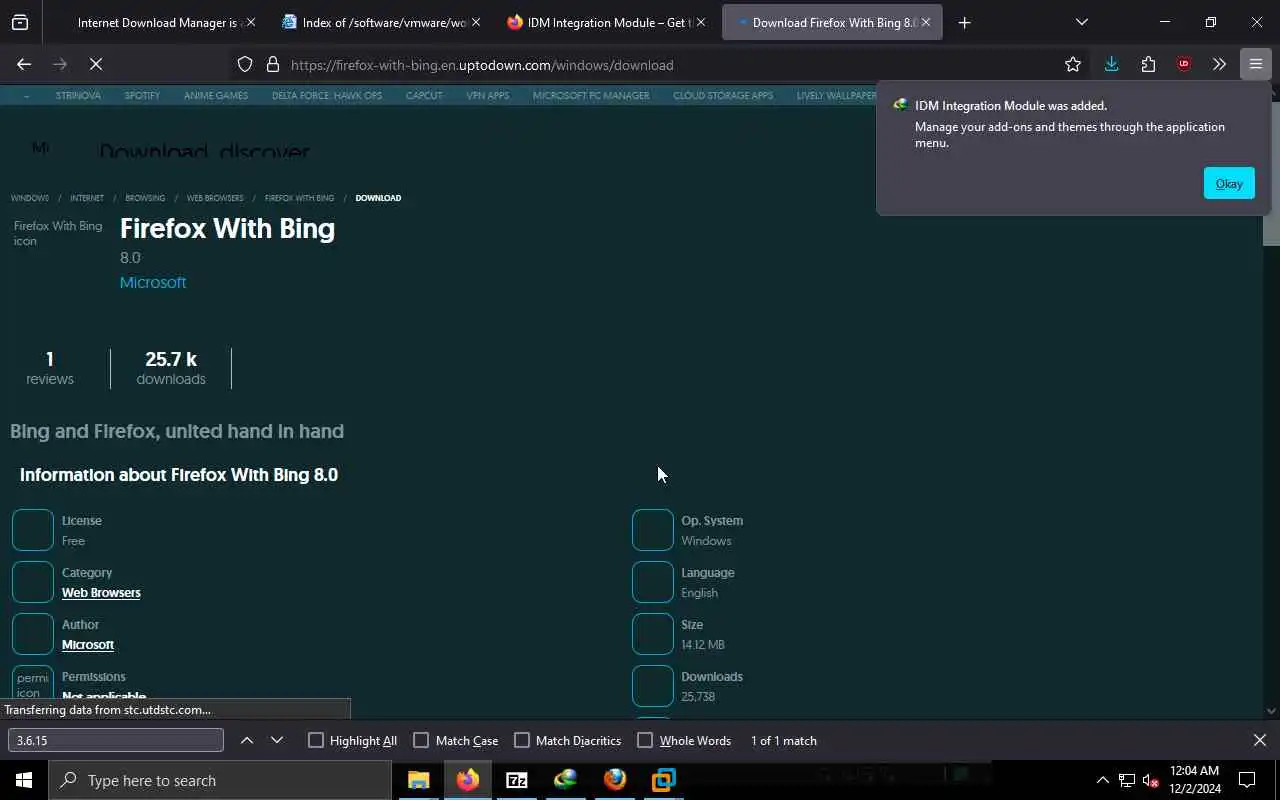Click the Windows taskbar search box
Image resolution: width=1280 pixels, height=800 pixels.
click(x=220, y=780)
